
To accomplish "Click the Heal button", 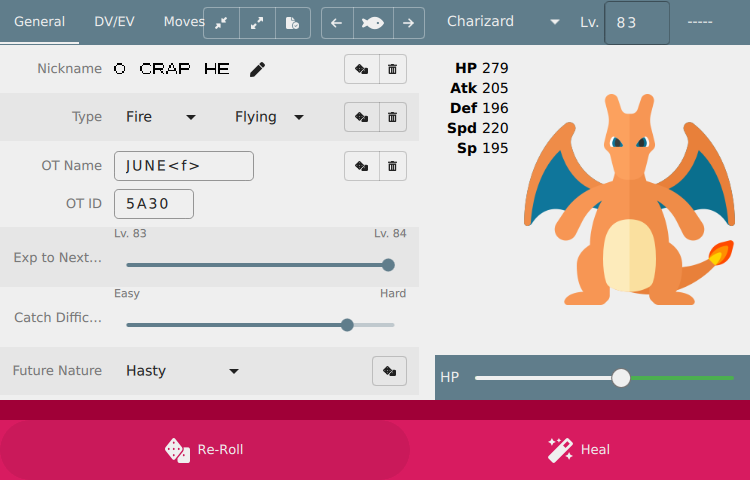I will pos(579,449).
